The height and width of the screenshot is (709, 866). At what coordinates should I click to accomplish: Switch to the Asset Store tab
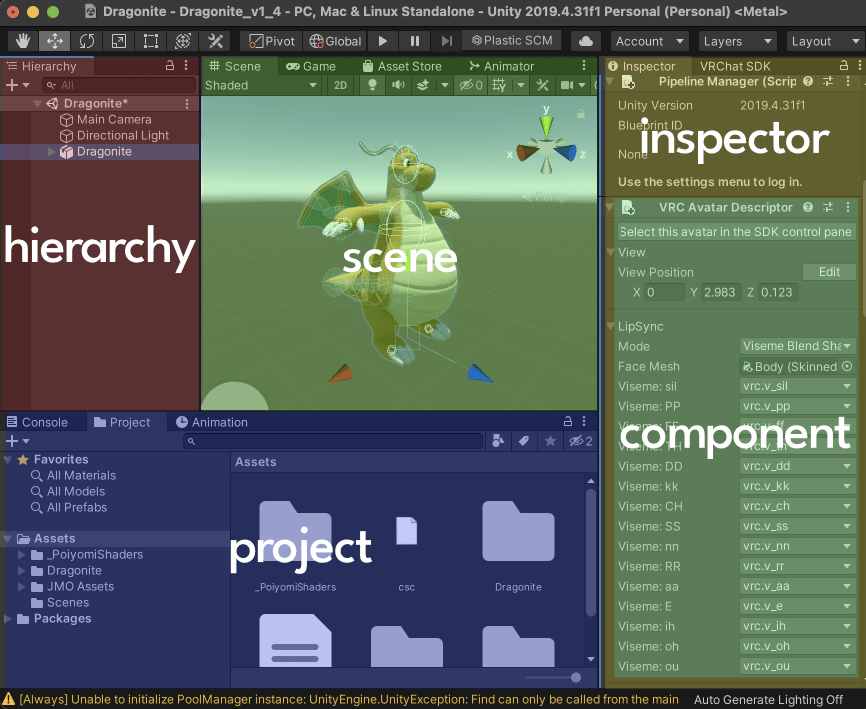[x=402, y=66]
